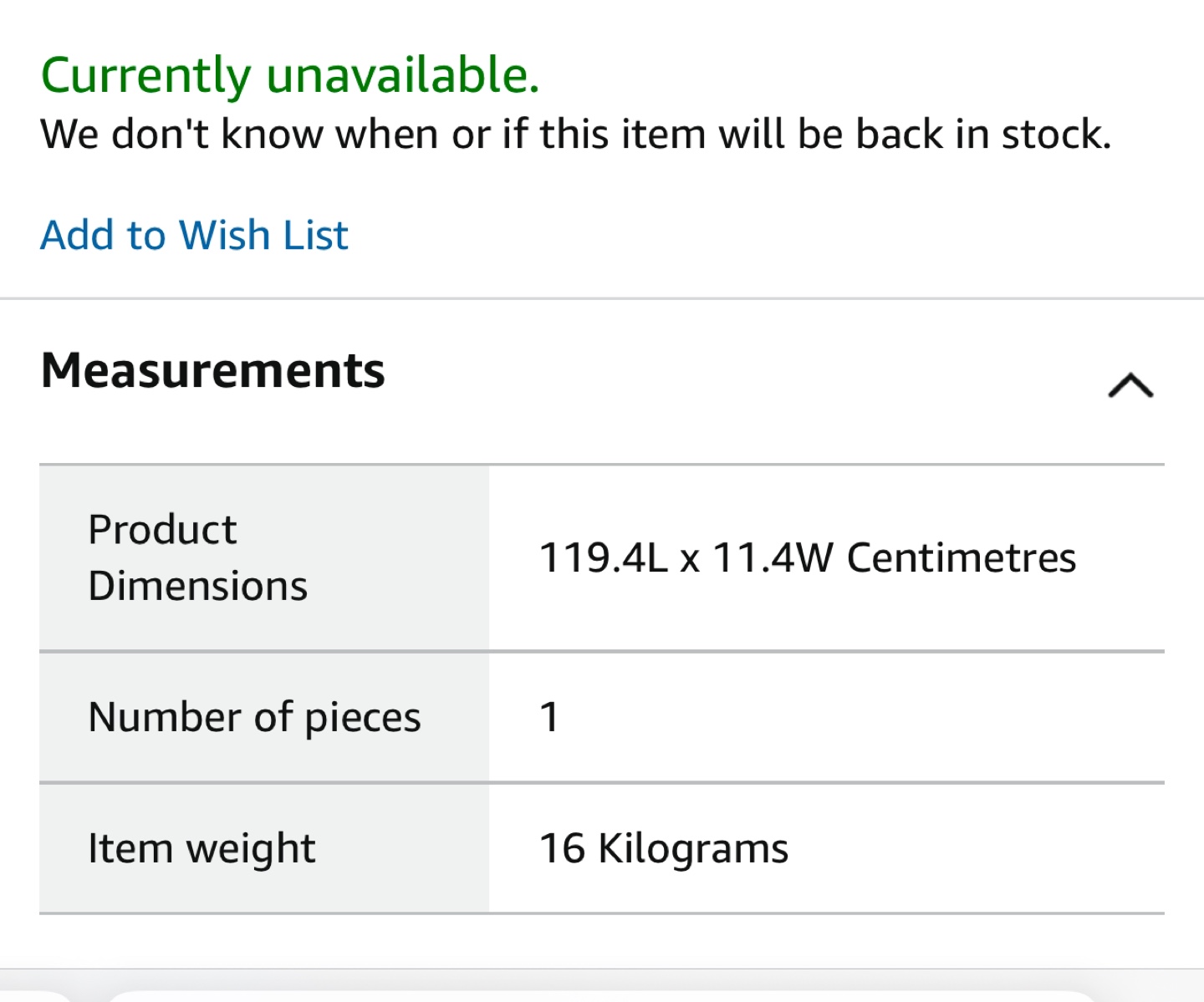Select the number 16 in weight row
Screen dimensions: 1204x1002
[x=562, y=848]
